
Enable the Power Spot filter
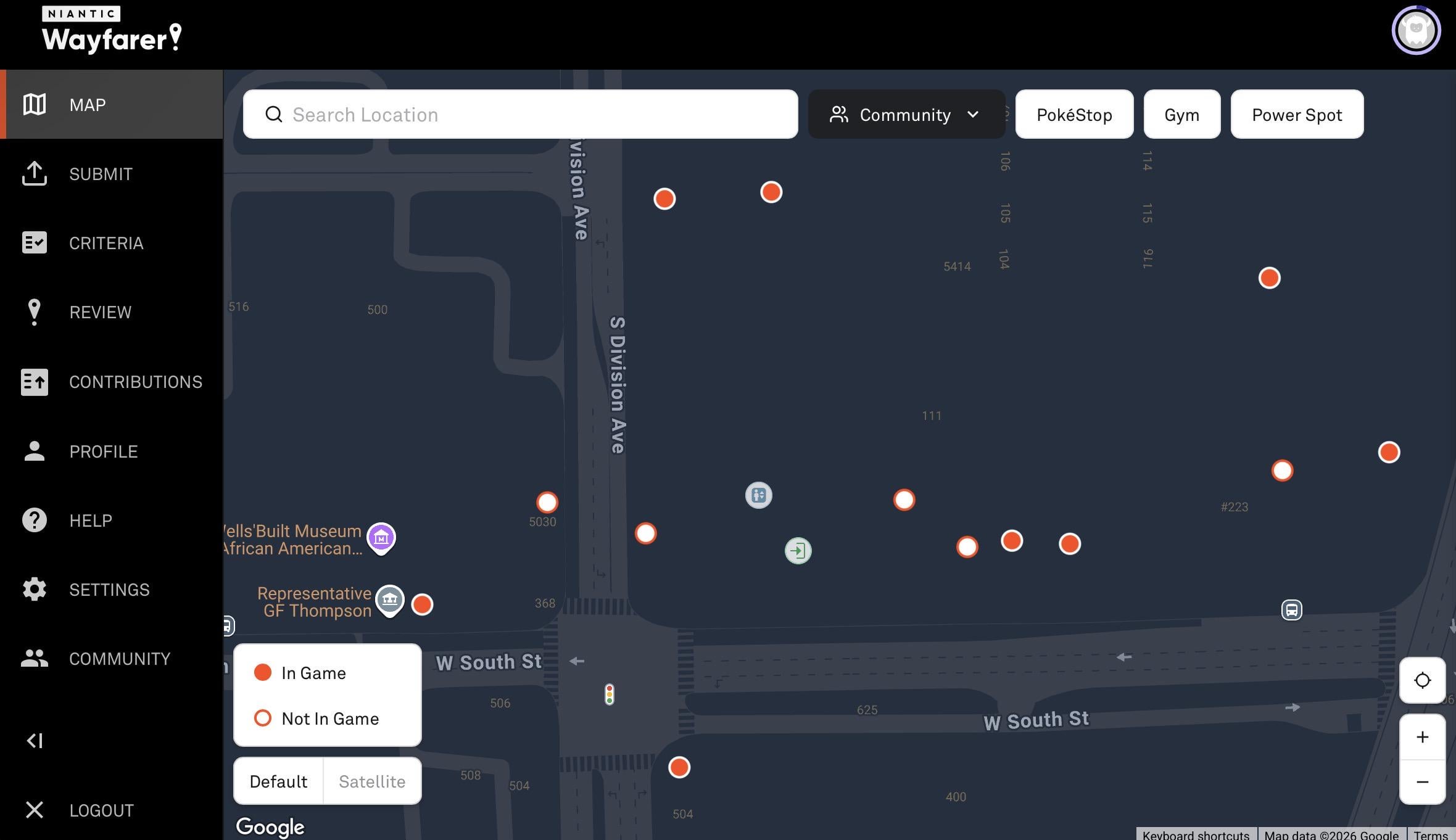pos(1297,115)
